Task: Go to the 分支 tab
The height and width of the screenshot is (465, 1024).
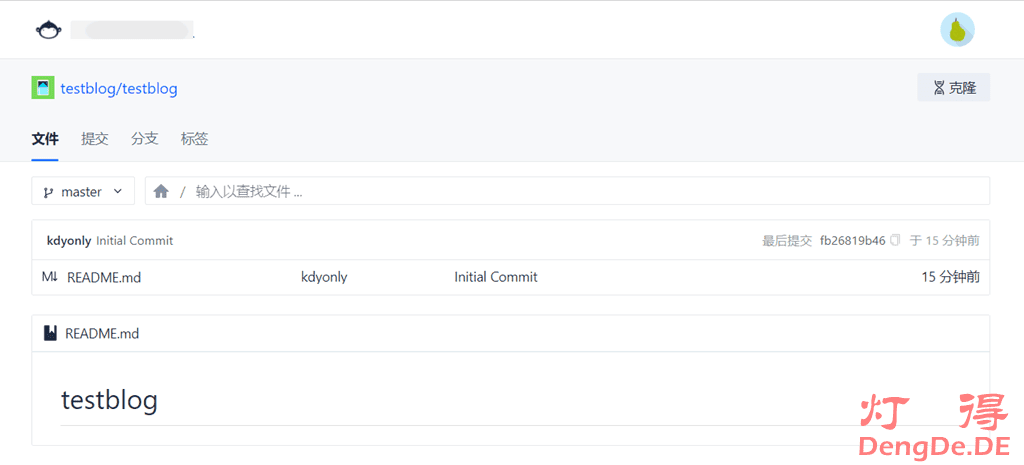Action: pyautogui.click(x=145, y=139)
